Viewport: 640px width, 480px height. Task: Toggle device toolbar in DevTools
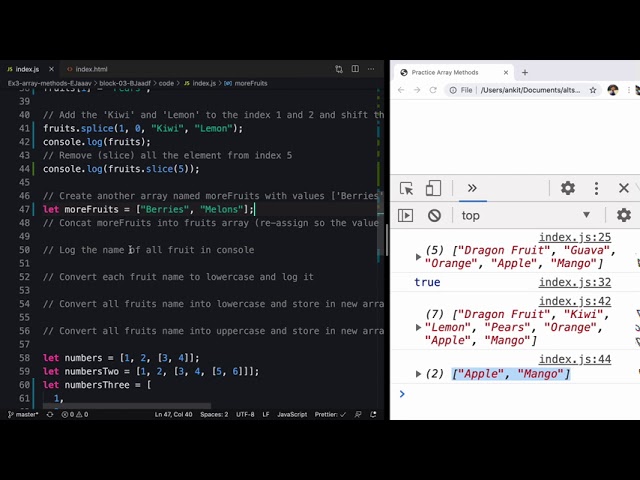tap(433, 188)
